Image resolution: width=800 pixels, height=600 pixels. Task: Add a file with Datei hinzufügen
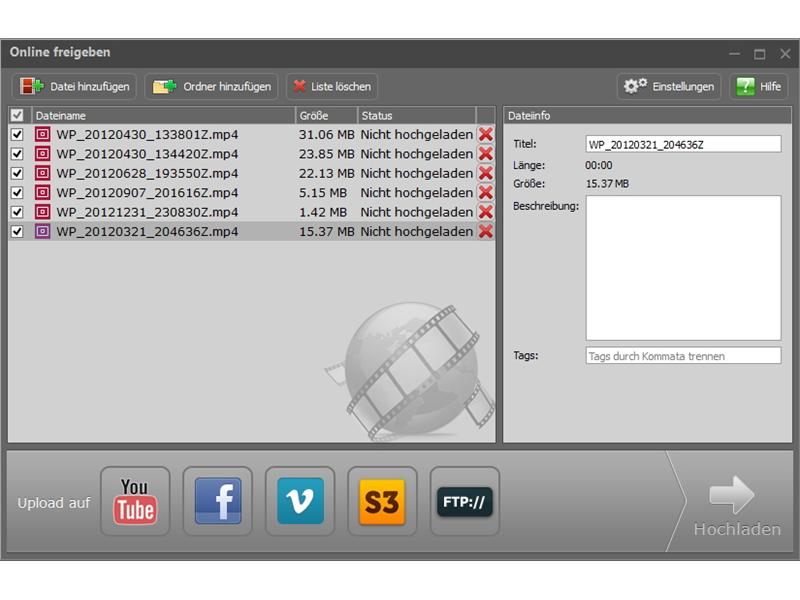pos(74,86)
